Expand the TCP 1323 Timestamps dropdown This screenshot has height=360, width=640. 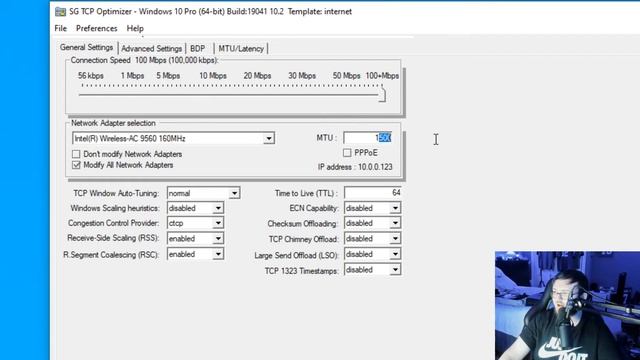point(372,270)
